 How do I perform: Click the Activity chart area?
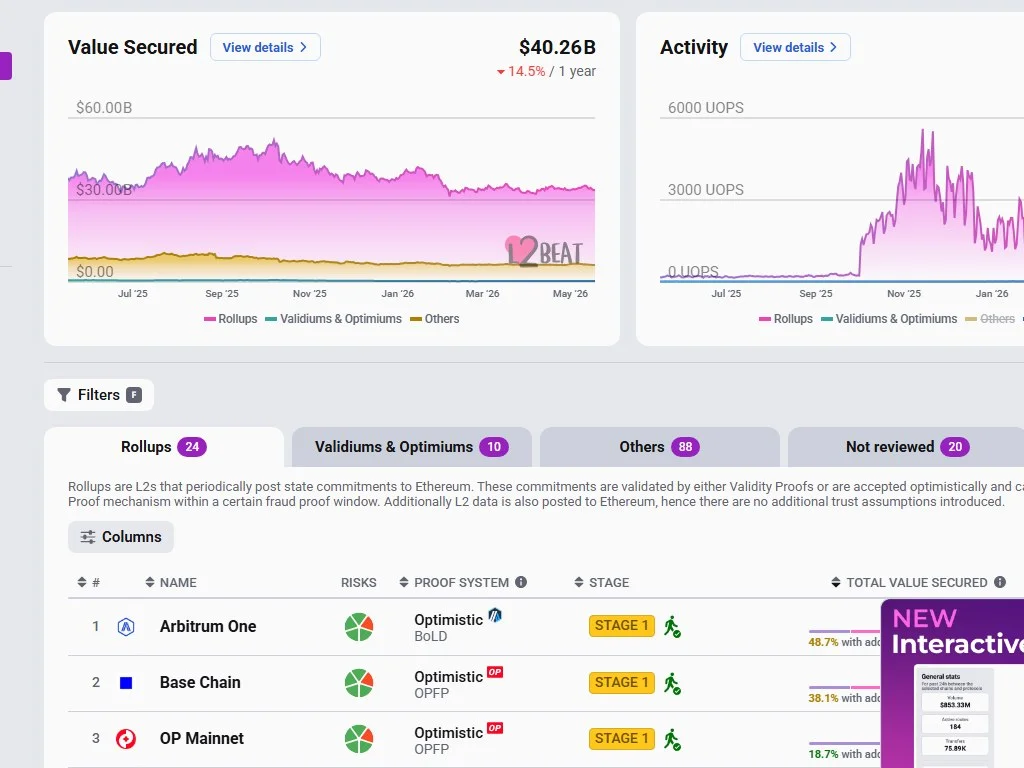(842, 199)
